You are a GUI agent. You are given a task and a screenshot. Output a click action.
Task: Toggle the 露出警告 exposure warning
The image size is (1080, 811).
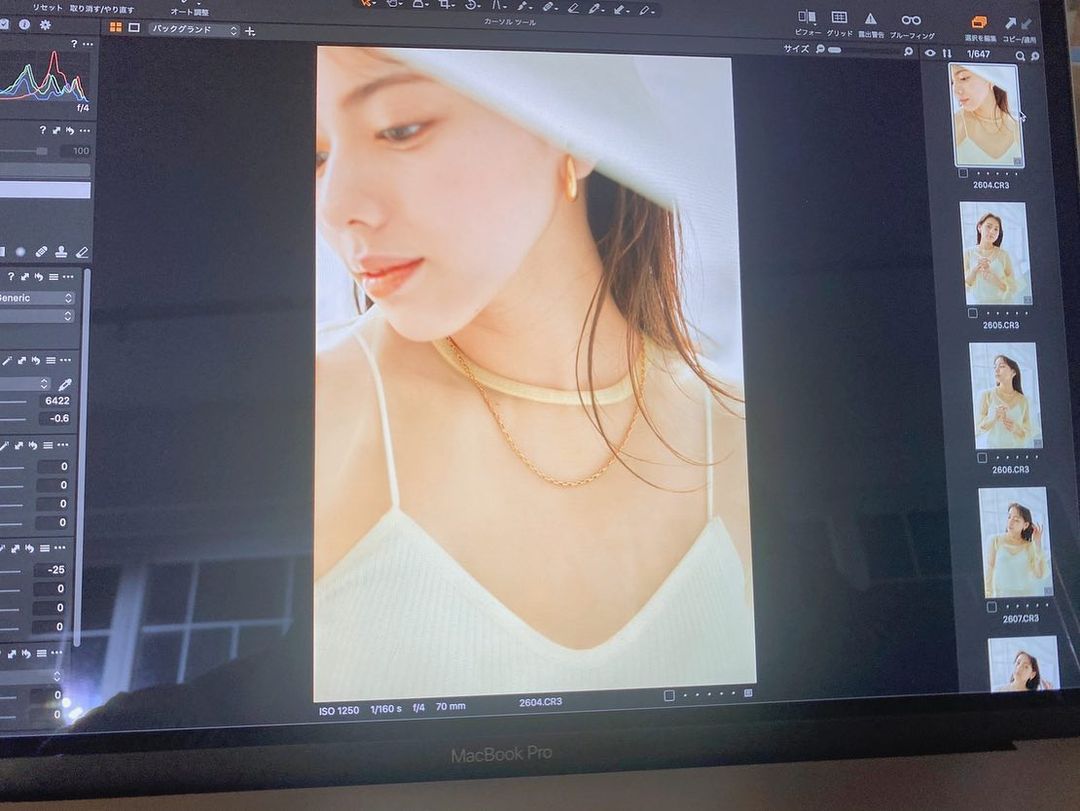[x=871, y=25]
